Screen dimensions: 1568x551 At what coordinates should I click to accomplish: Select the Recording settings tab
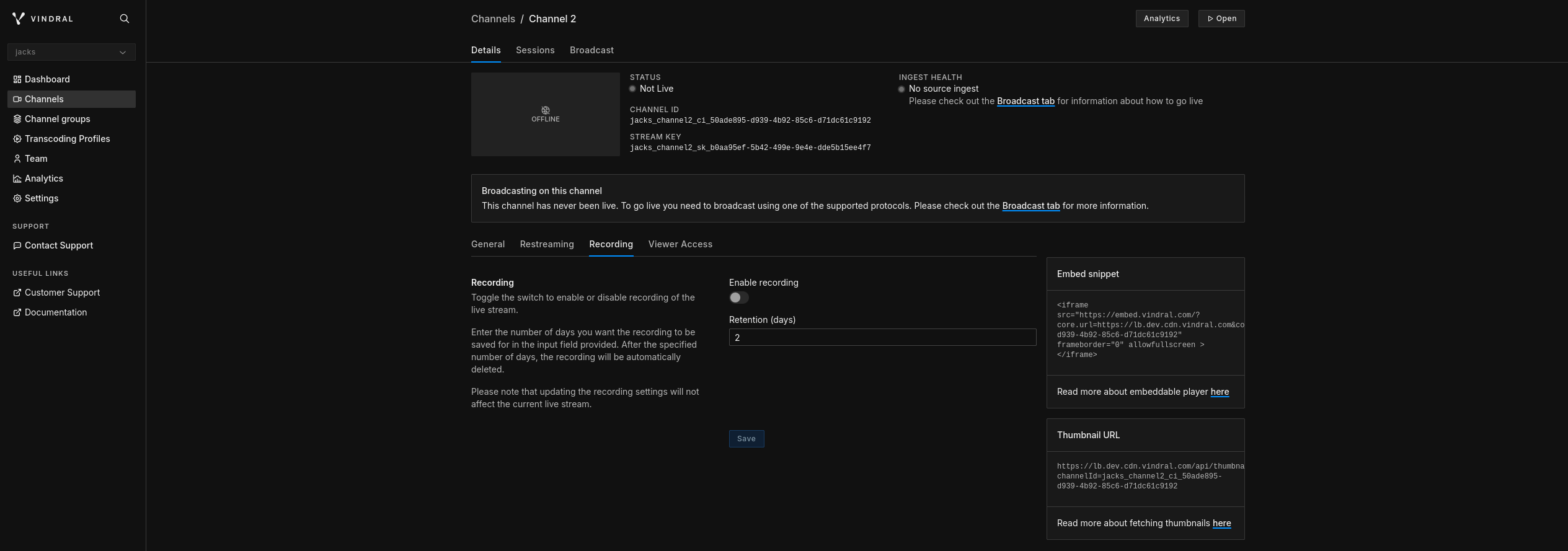pyautogui.click(x=611, y=244)
